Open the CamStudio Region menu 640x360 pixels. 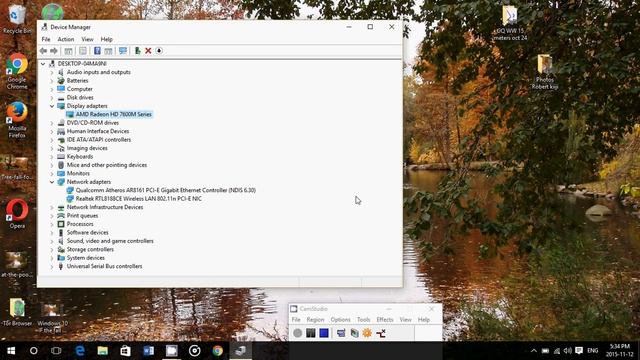click(315, 320)
